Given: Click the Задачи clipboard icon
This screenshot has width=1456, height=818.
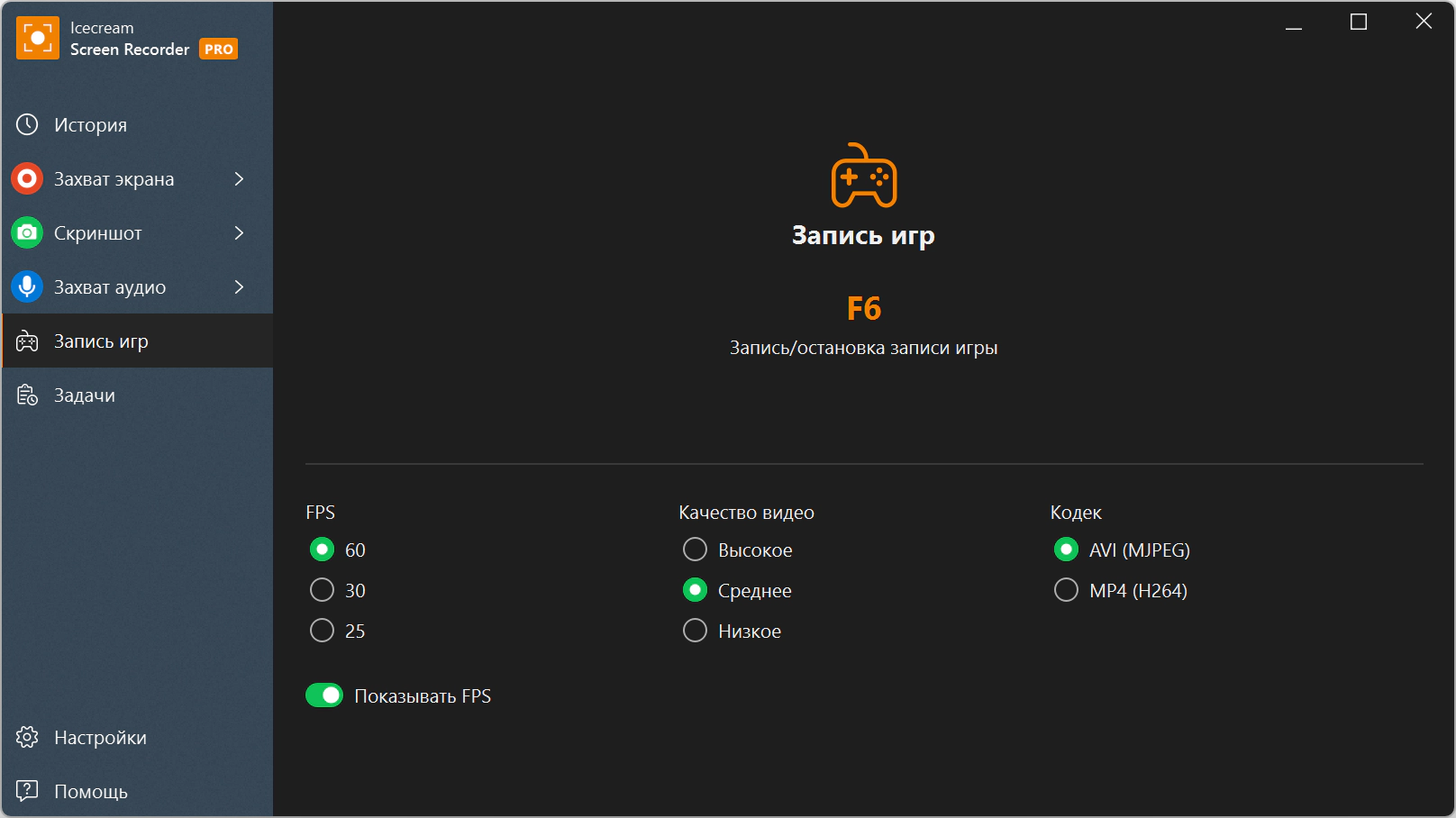Looking at the screenshot, I should tap(27, 395).
